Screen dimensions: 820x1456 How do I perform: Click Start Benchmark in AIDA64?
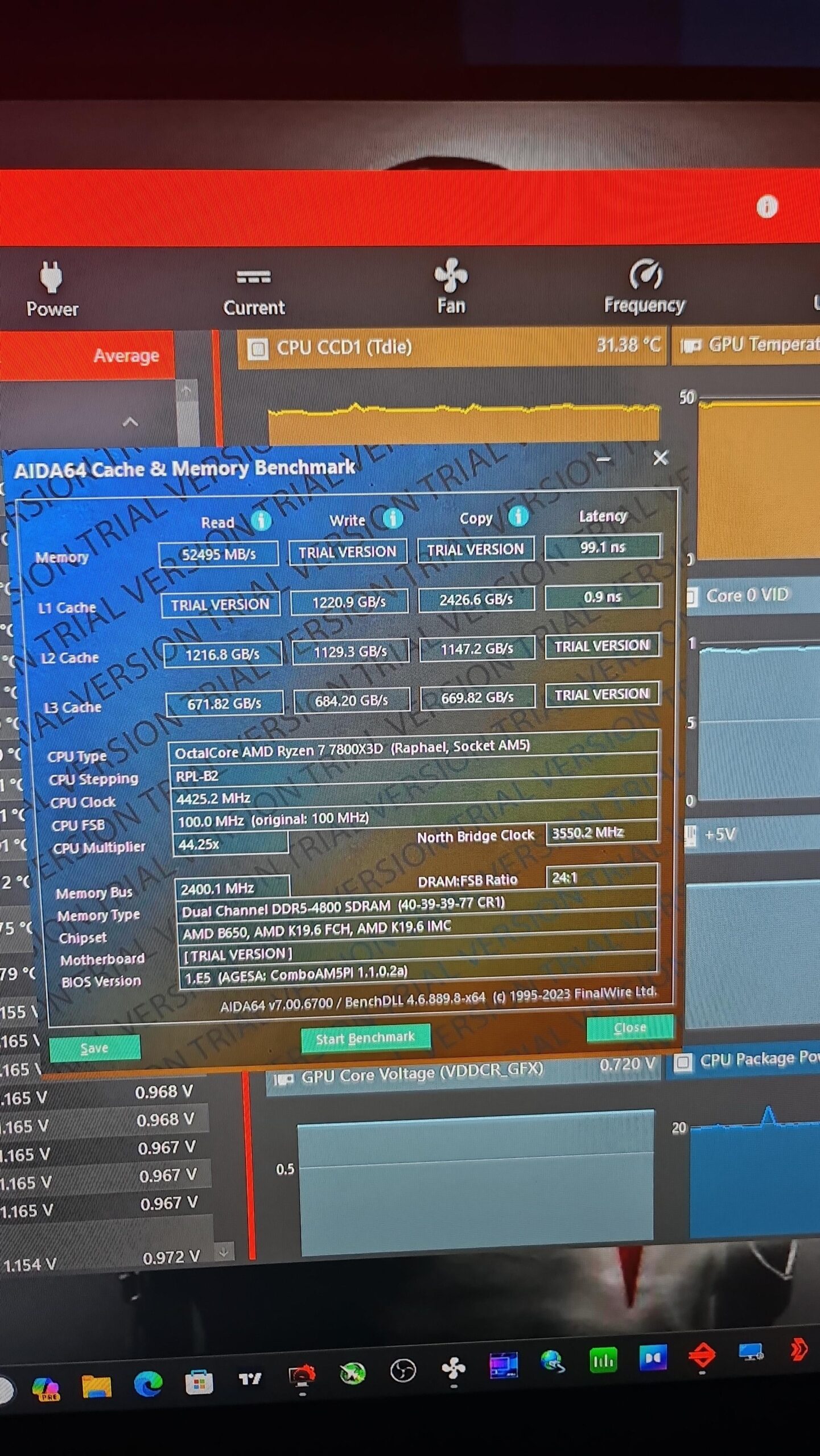pos(365,1038)
